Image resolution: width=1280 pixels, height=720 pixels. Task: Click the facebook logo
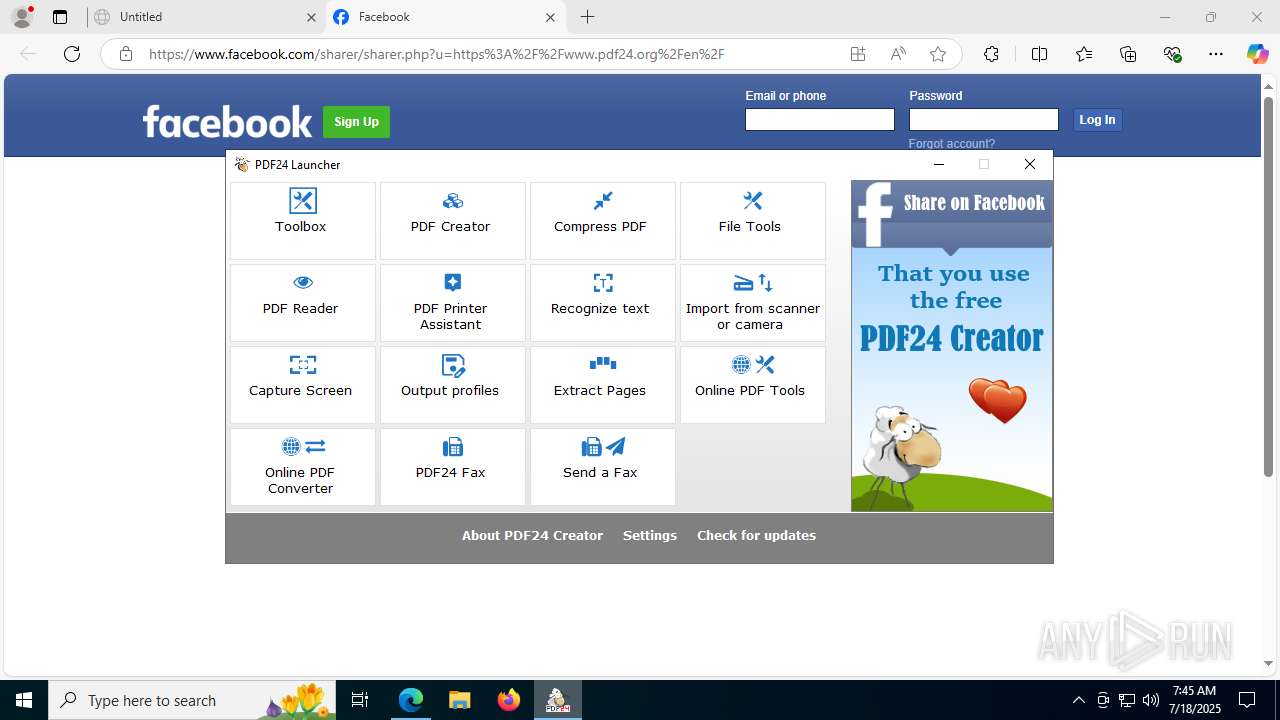pos(227,122)
